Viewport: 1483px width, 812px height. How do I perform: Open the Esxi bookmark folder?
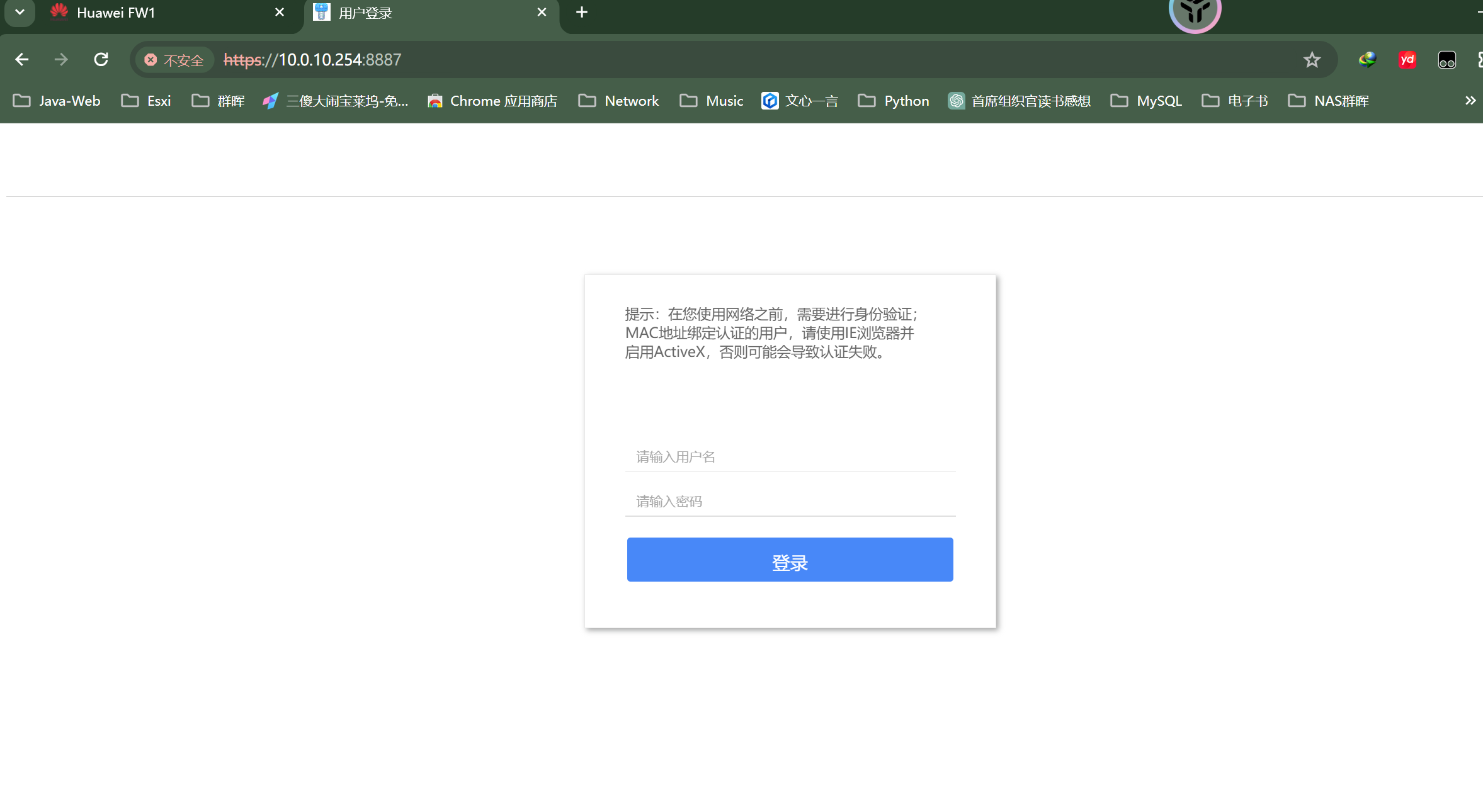click(146, 101)
